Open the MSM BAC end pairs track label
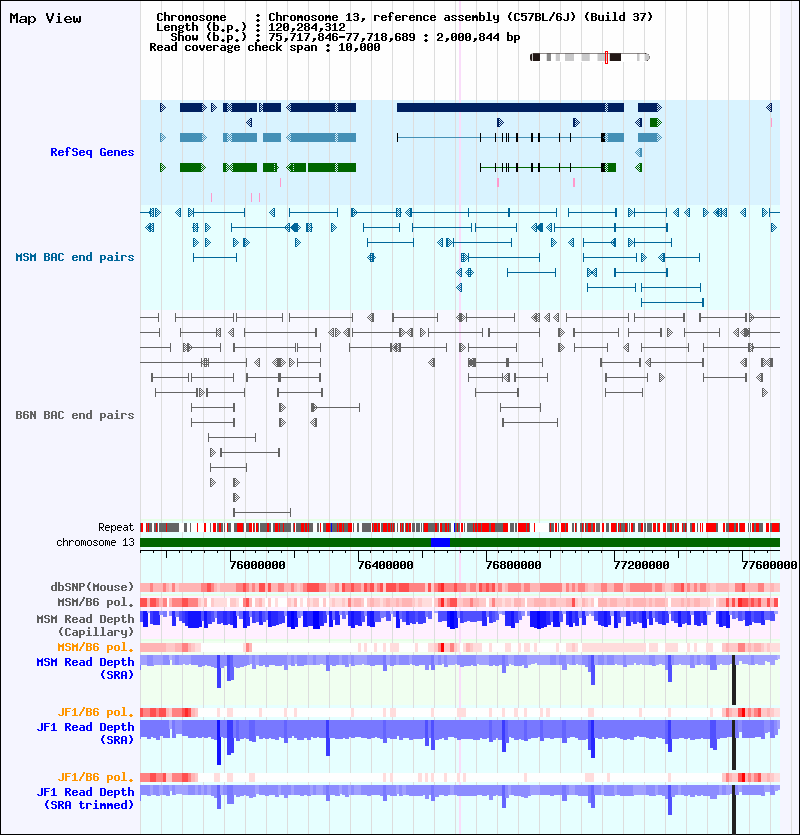 point(75,257)
